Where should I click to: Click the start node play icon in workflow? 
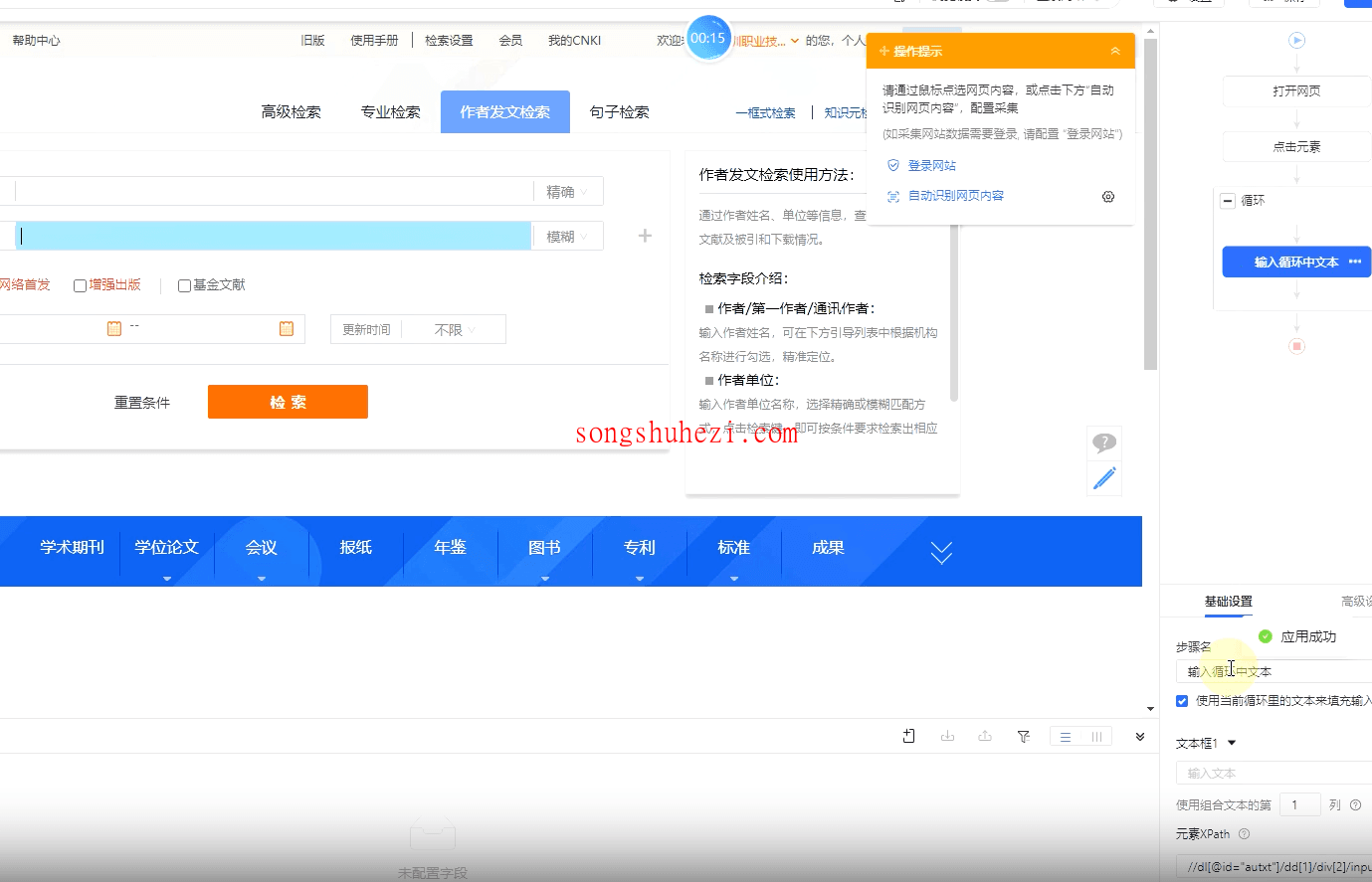pos(1296,41)
